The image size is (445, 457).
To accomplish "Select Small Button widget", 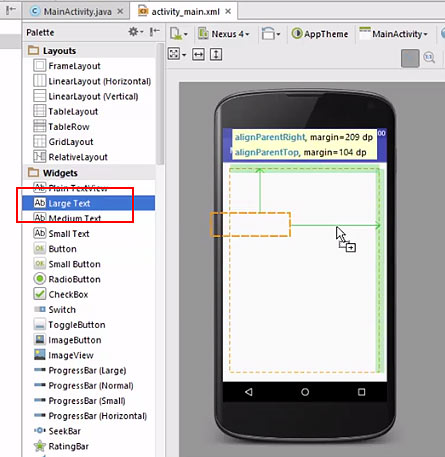I will [x=89, y=264].
